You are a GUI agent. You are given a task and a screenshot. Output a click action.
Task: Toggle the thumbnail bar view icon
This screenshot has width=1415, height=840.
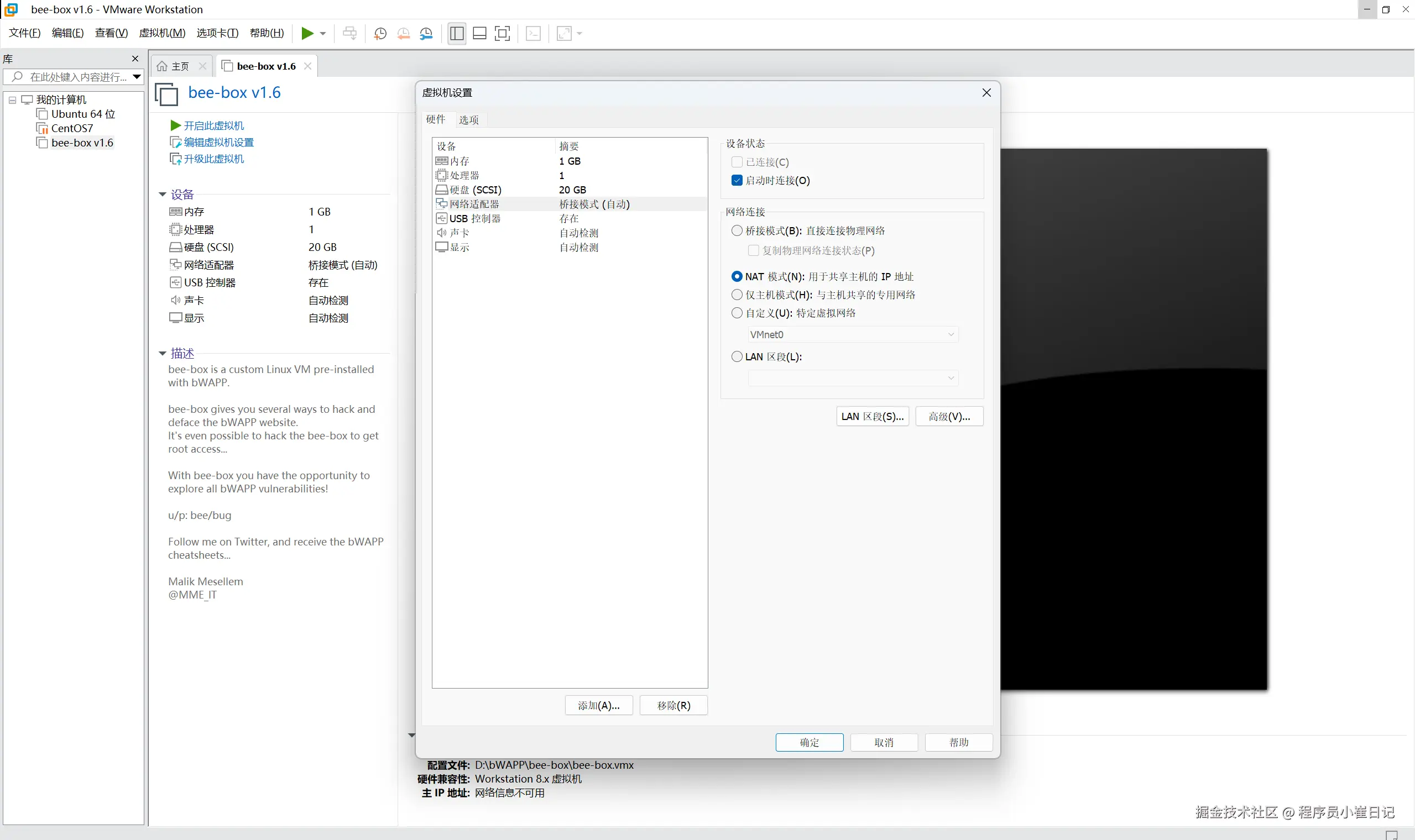click(x=479, y=33)
